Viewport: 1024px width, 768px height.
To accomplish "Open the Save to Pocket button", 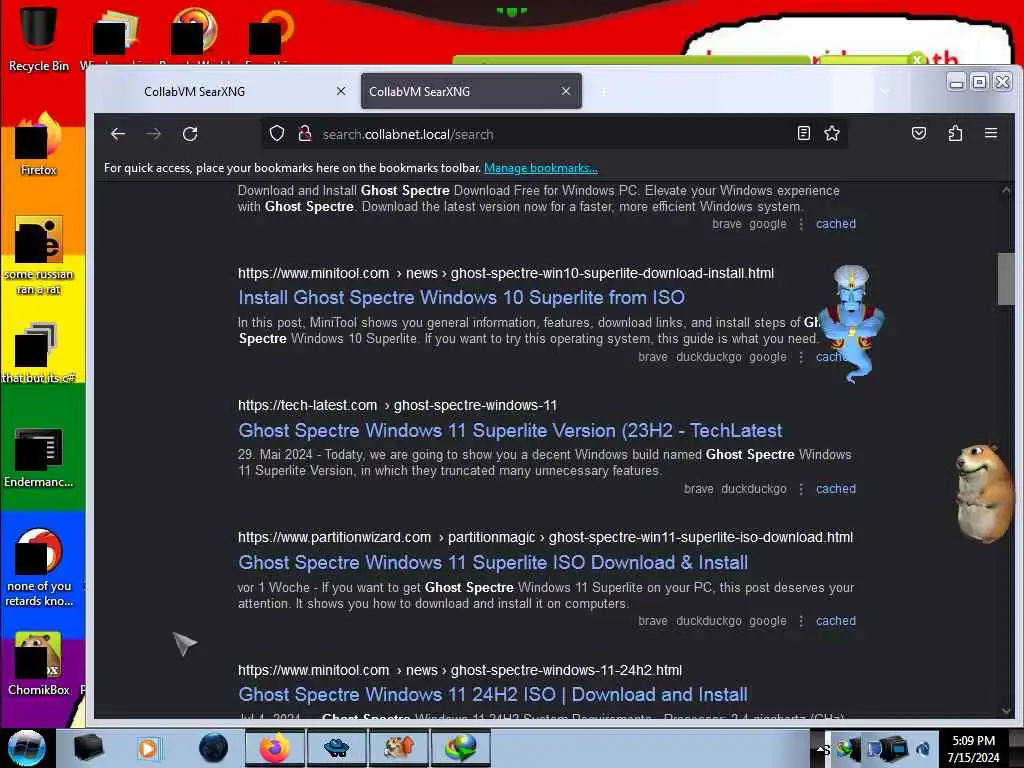I will 919,134.
